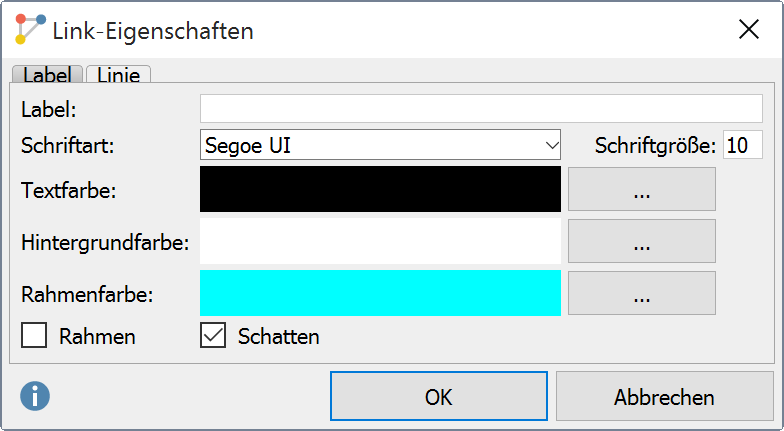Image resolution: width=784 pixels, height=431 pixels.
Task: Click the Schriftgröße size field
Action: (x=743, y=145)
